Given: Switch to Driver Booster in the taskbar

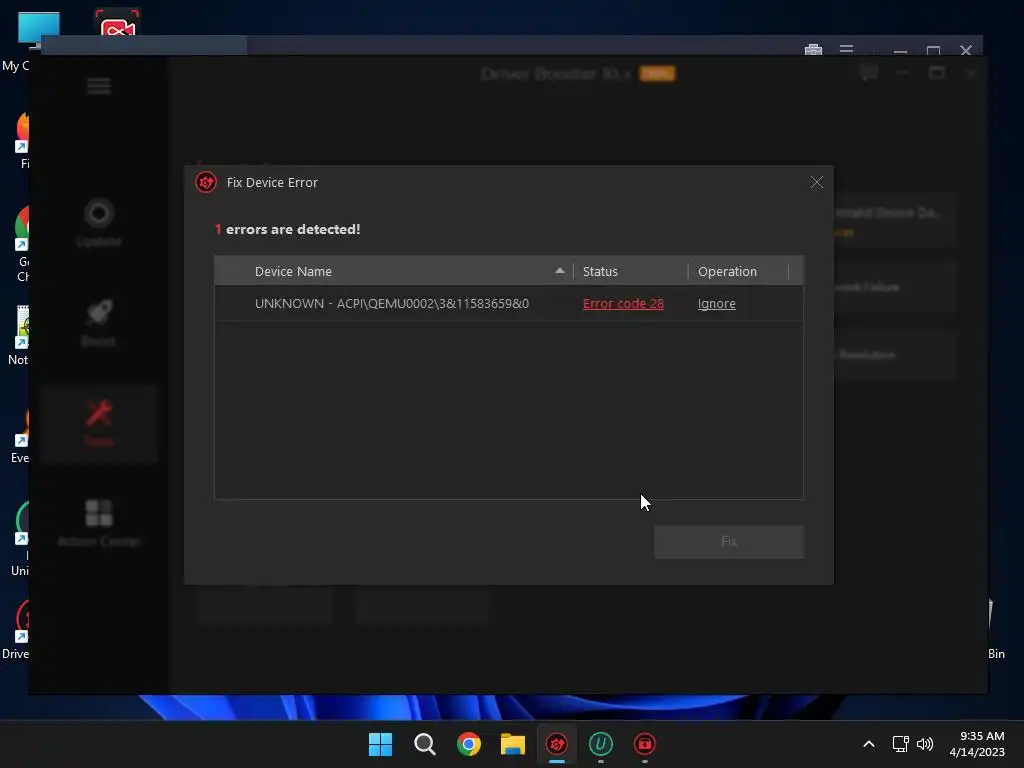Looking at the screenshot, I should tap(556, 744).
